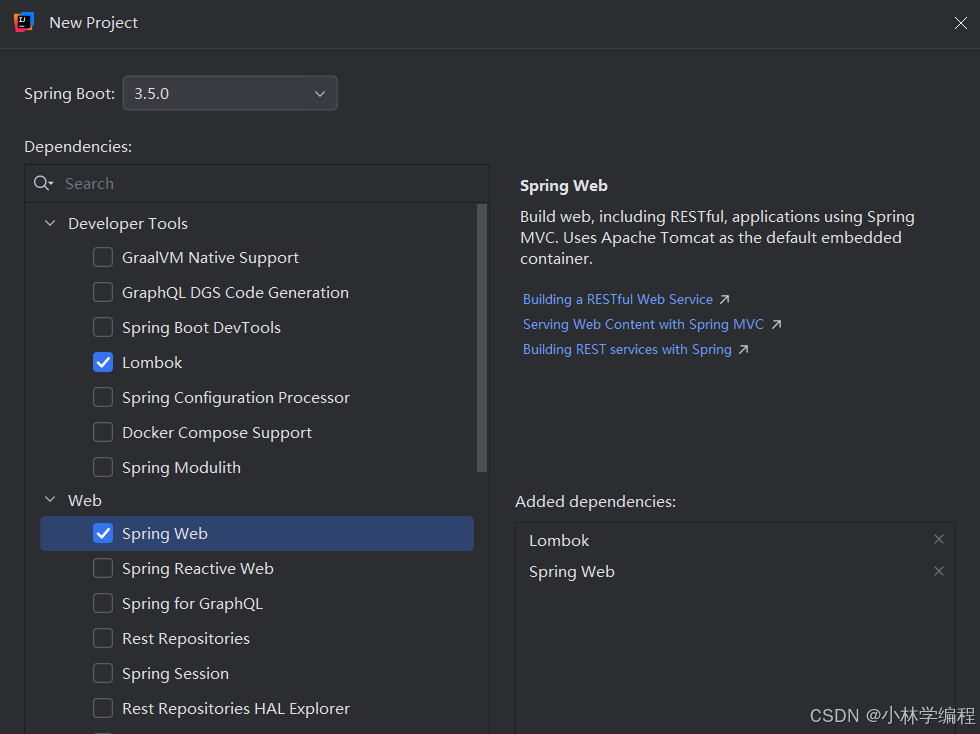Check GraalVM Native Support

pos(103,257)
